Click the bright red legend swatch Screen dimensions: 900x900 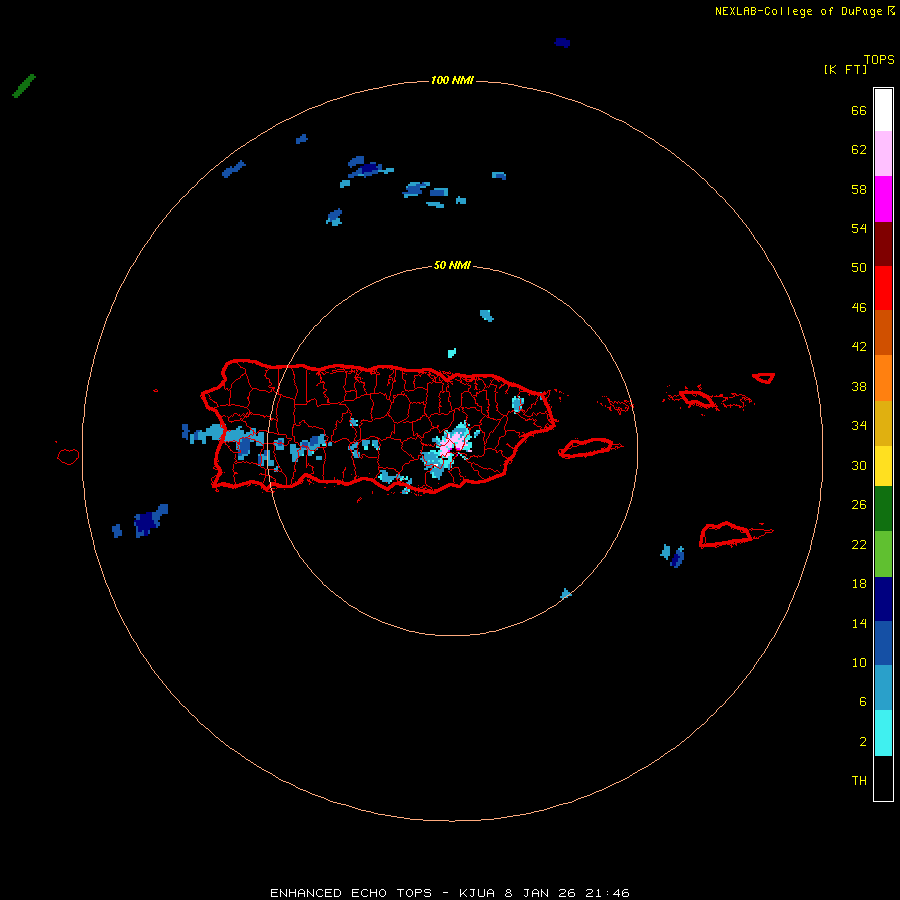click(883, 288)
